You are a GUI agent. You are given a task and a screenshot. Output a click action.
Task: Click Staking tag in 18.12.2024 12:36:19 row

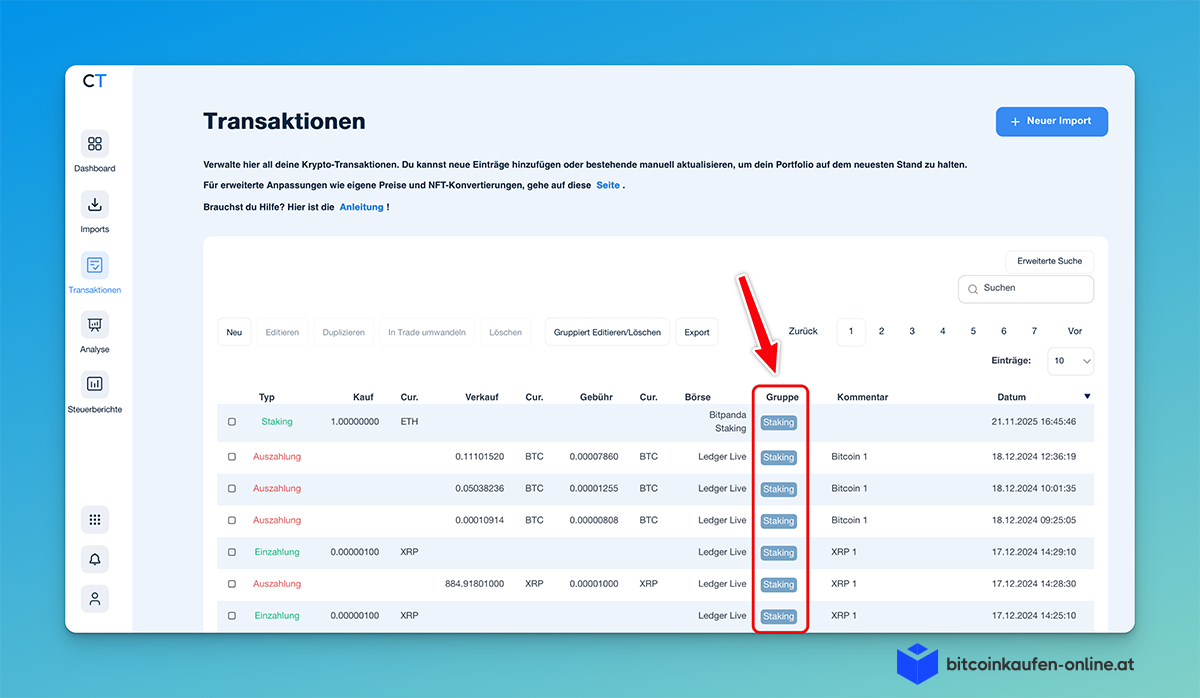(x=779, y=458)
